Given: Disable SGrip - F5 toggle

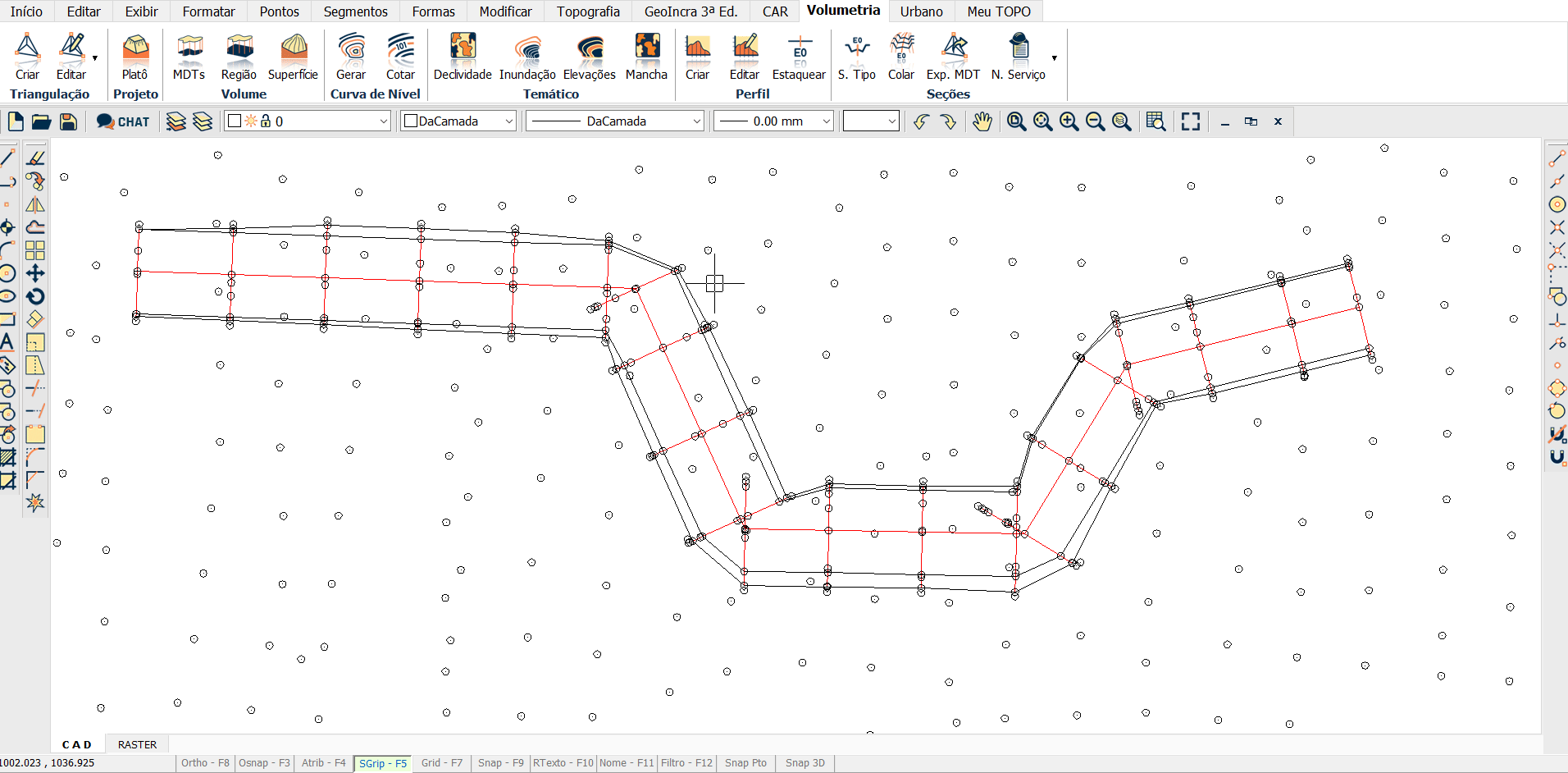Looking at the screenshot, I should [x=383, y=763].
